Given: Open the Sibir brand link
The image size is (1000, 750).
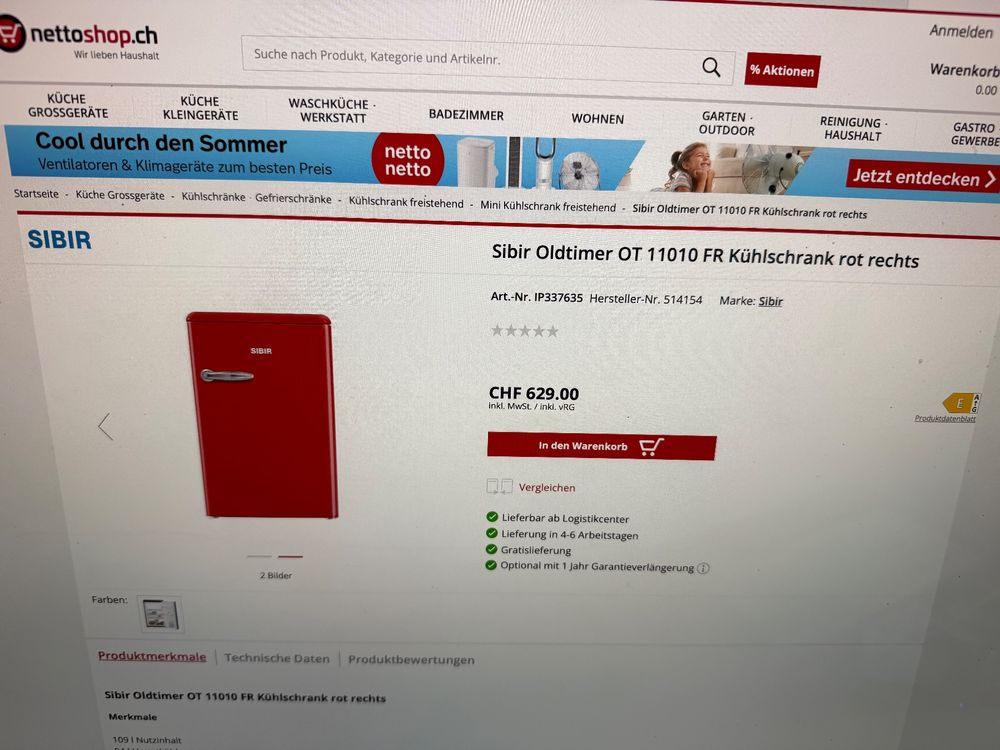Looking at the screenshot, I should pyautogui.click(x=770, y=301).
